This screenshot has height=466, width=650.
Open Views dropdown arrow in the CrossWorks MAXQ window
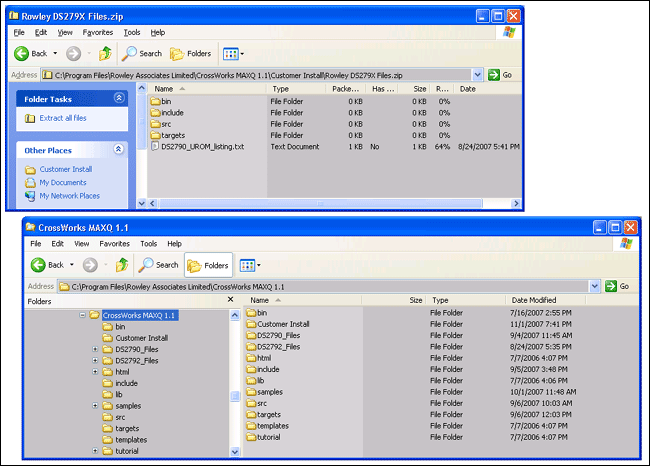coord(259,265)
